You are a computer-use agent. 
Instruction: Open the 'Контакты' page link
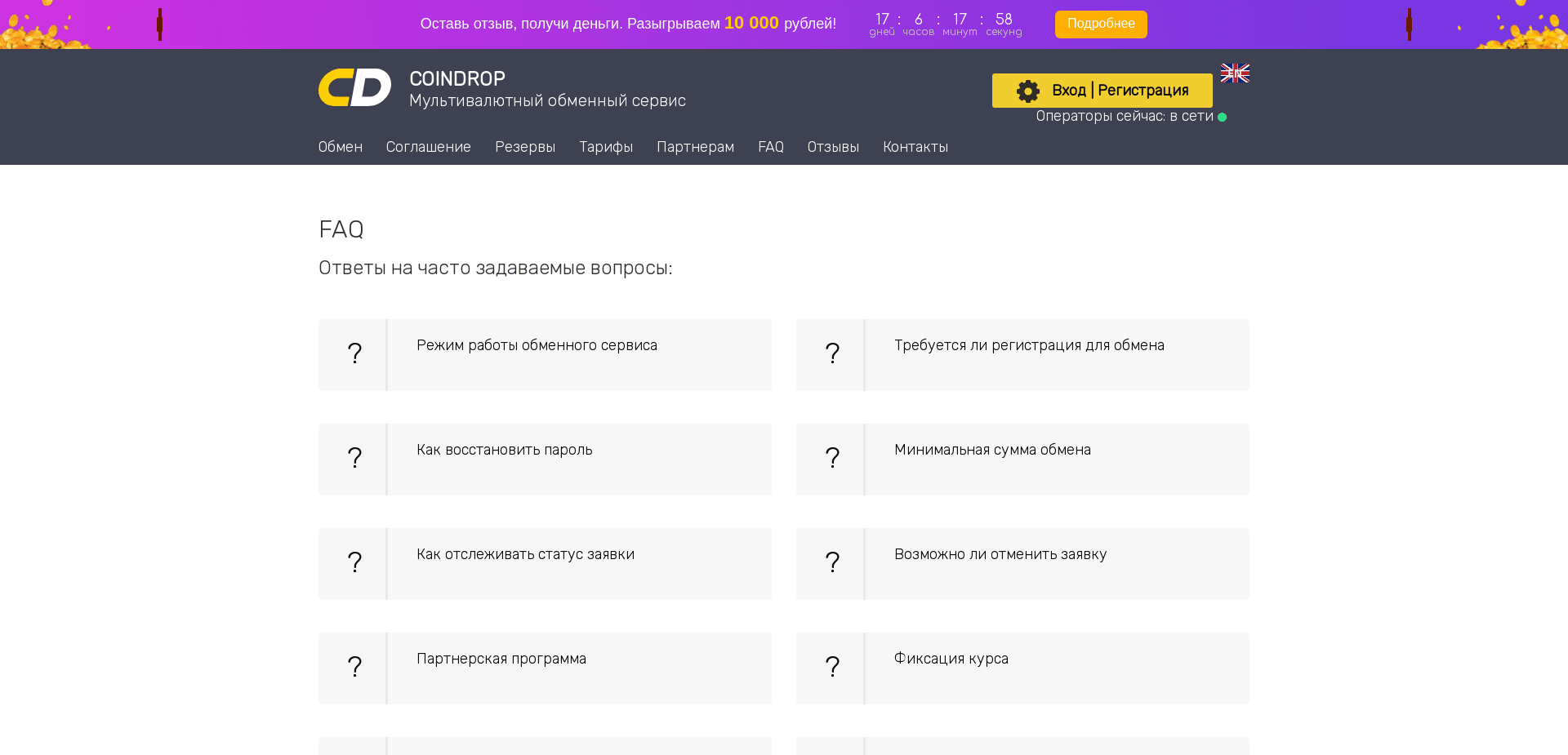[915, 147]
